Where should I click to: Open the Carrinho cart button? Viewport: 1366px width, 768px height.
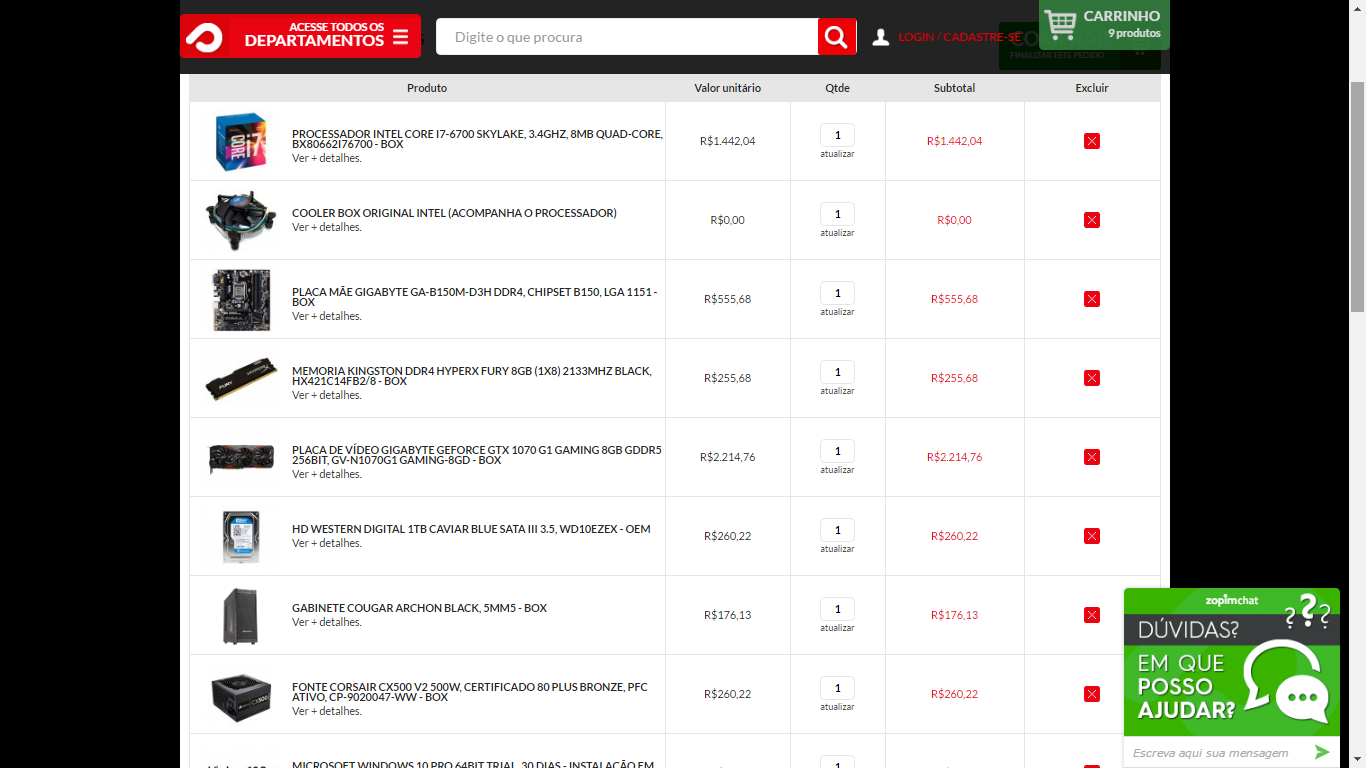coord(1104,24)
